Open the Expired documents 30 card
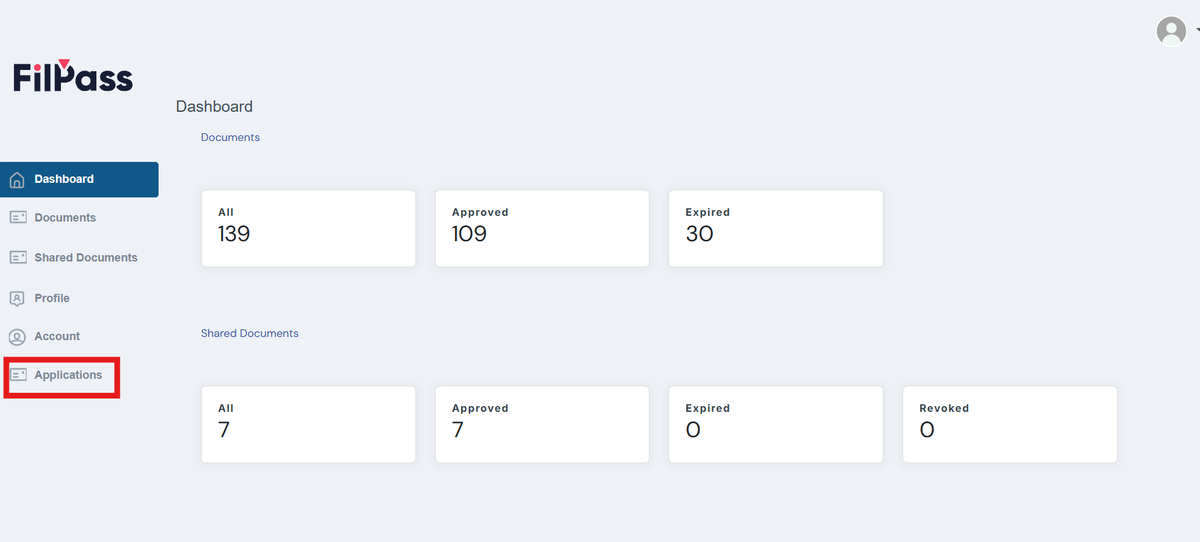The width and height of the screenshot is (1200, 542). pyautogui.click(x=775, y=228)
